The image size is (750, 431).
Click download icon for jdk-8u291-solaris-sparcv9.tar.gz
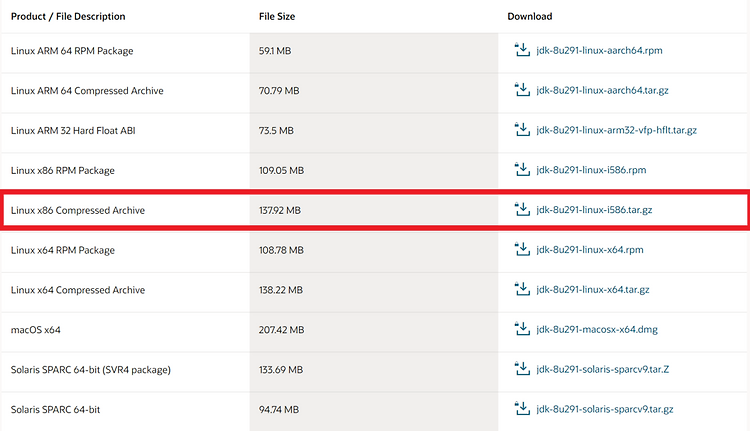(522, 409)
